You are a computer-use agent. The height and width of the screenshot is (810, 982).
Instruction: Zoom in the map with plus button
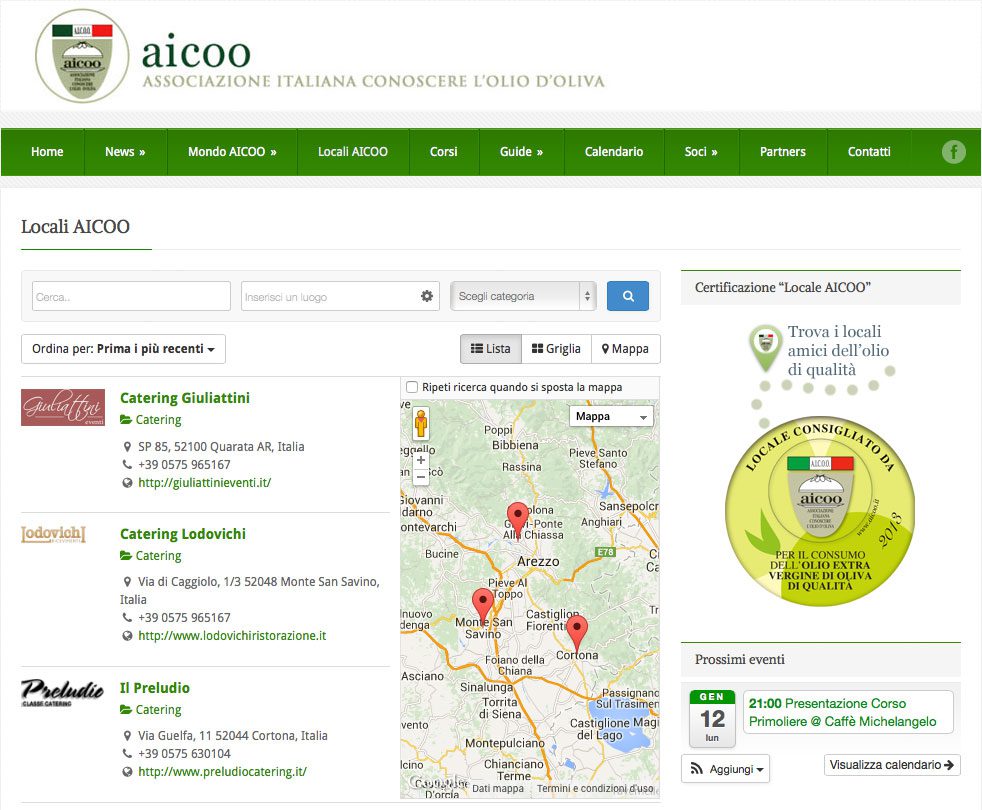(421, 460)
